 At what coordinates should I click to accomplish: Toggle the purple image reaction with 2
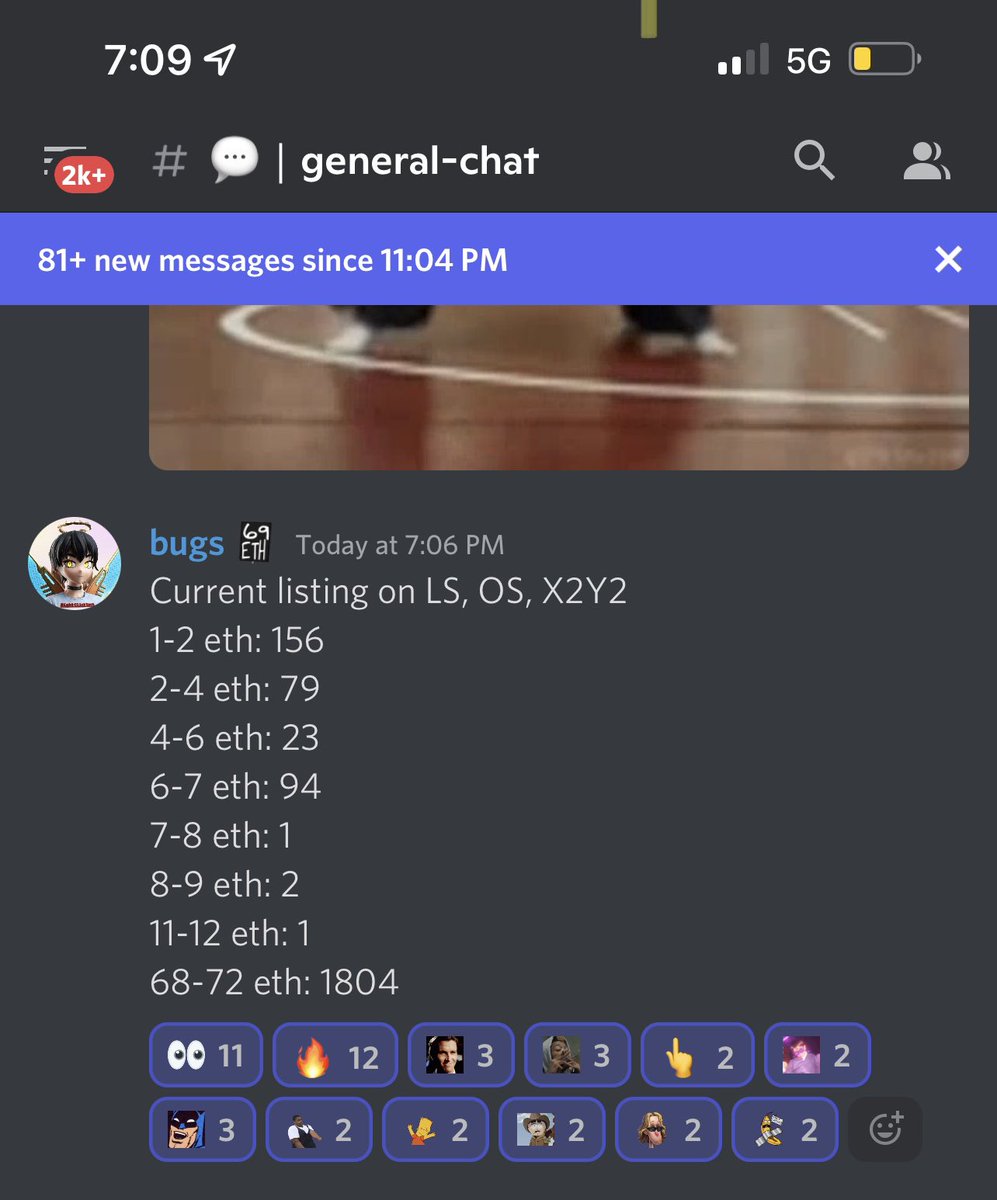point(817,1055)
